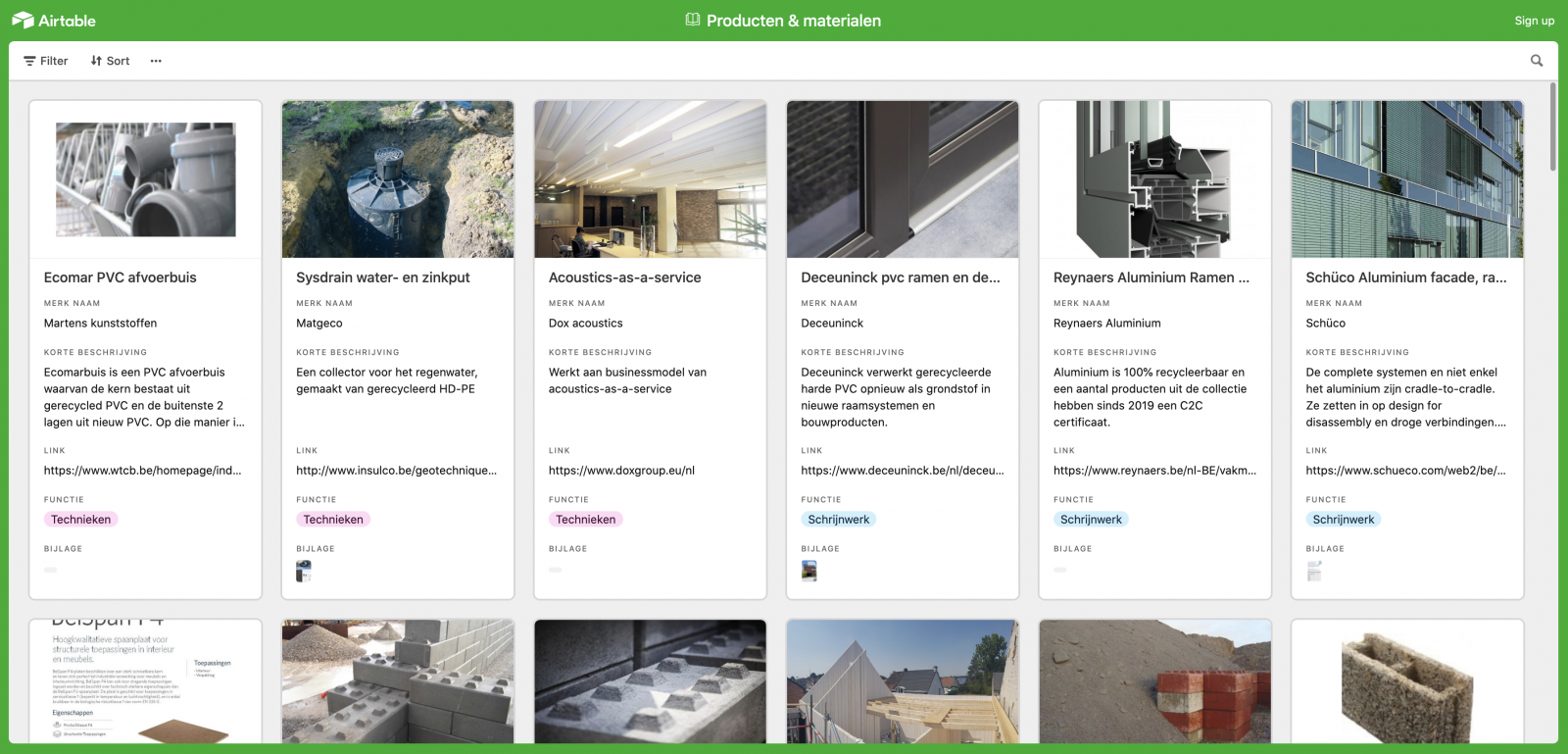Image resolution: width=1568 pixels, height=754 pixels.
Task: Open the card titled Acoustics-as-a-service
Action: [625, 277]
